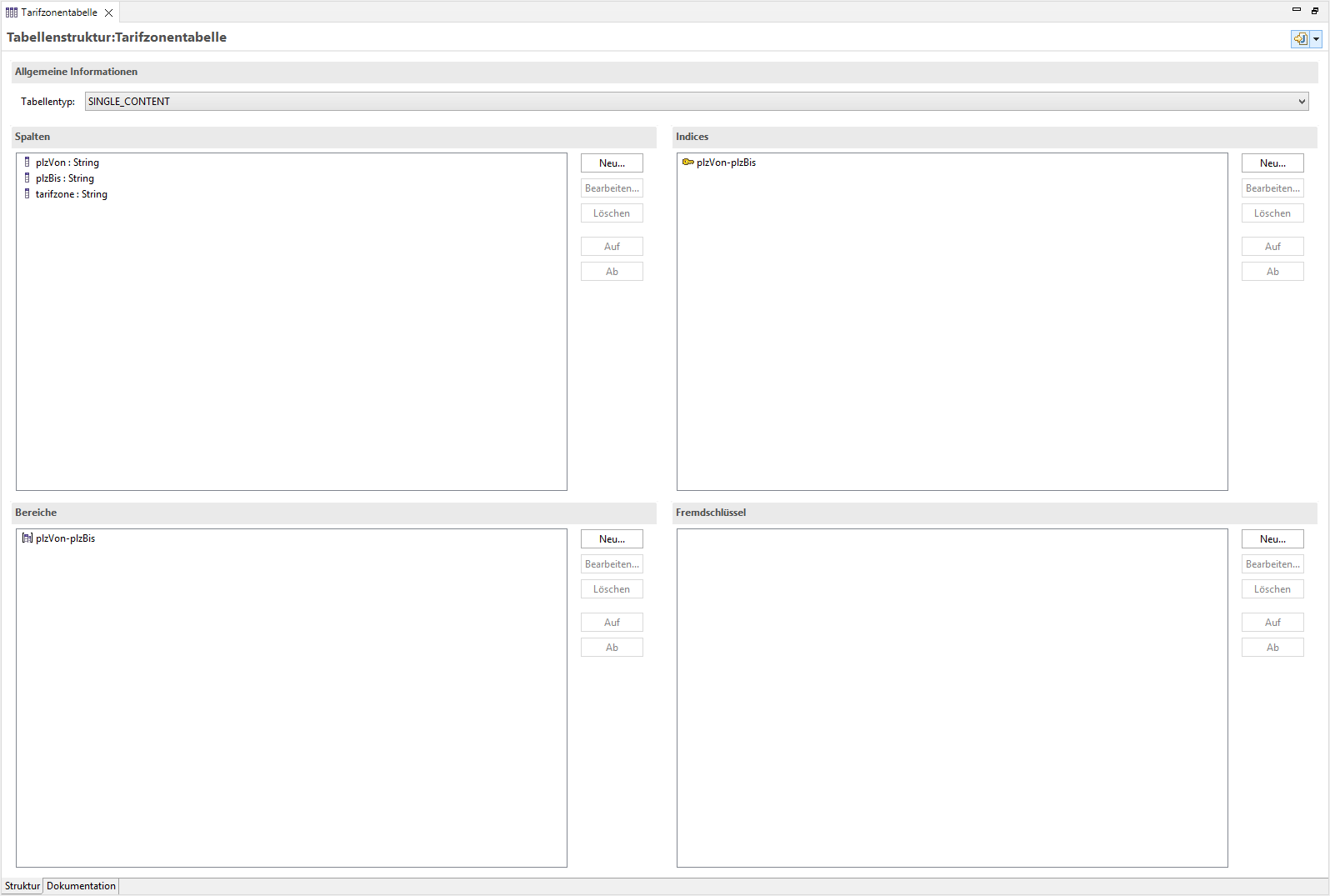The height and width of the screenshot is (896, 1330).
Task: Click the tarifzone column icon
Action: (27, 194)
